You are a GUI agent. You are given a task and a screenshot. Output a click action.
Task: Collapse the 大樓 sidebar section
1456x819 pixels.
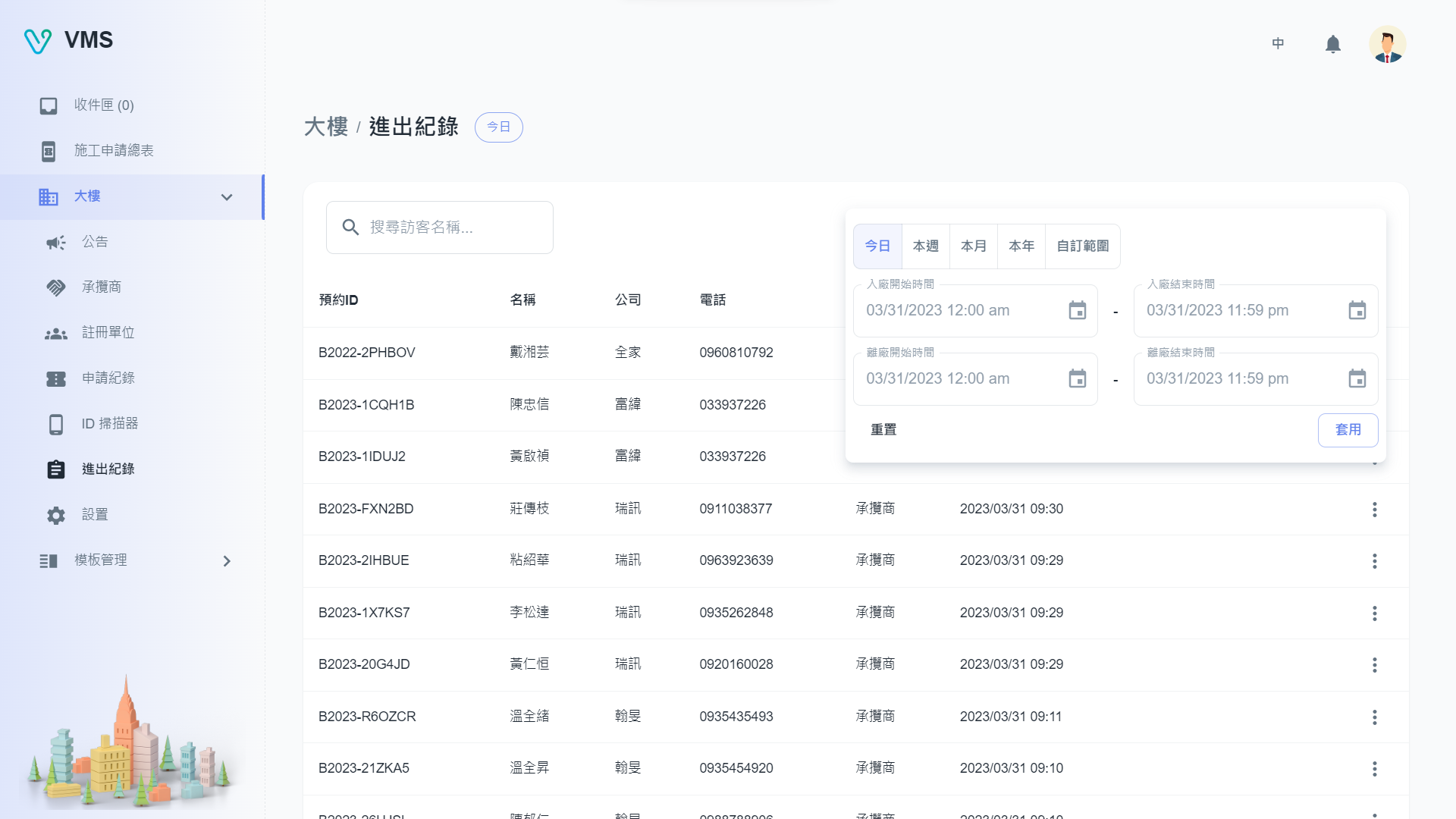pyautogui.click(x=226, y=197)
